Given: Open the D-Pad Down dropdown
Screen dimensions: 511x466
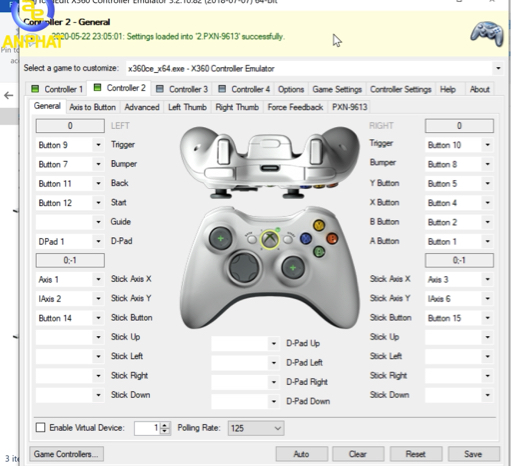Looking at the screenshot, I should pos(274,401).
